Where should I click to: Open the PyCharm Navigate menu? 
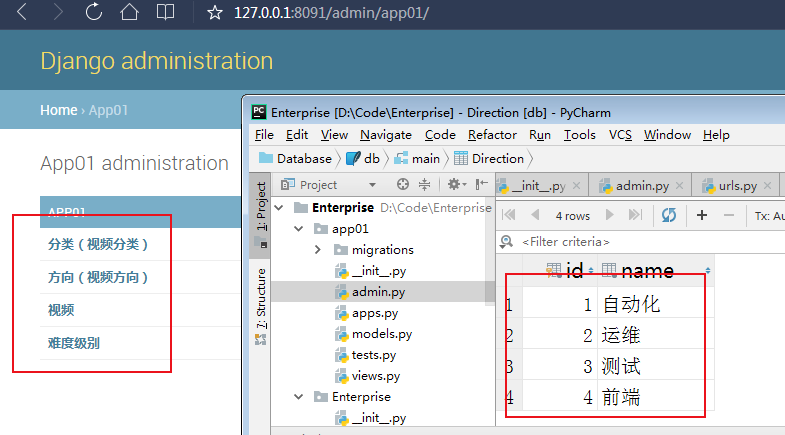click(x=385, y=135)
